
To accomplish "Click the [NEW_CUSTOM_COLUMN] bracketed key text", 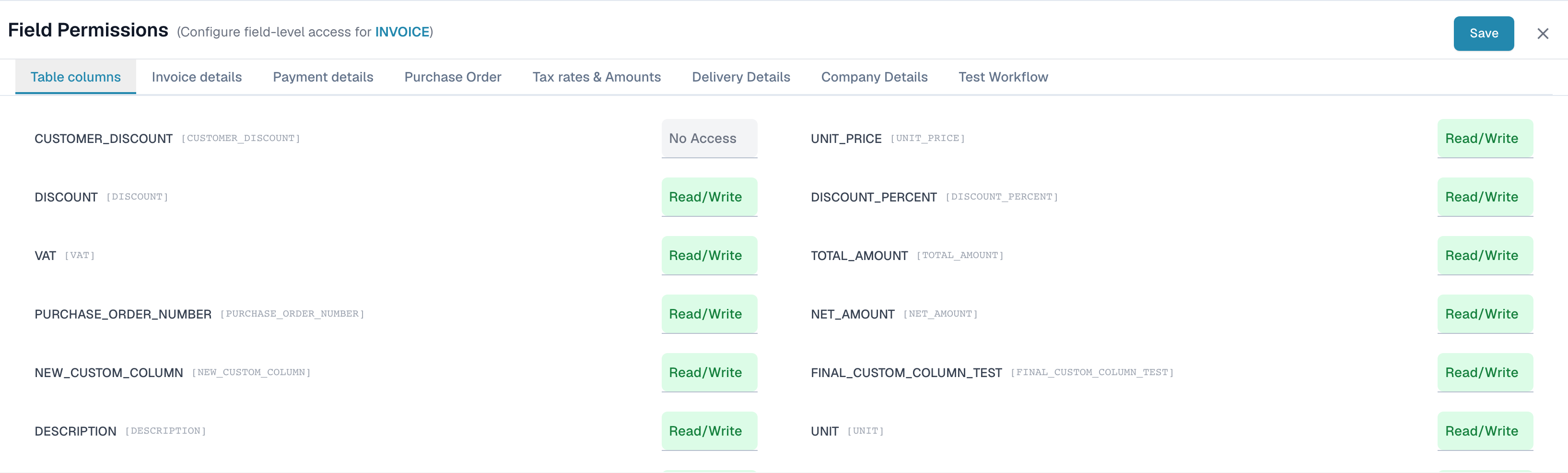I will point(251,372).
